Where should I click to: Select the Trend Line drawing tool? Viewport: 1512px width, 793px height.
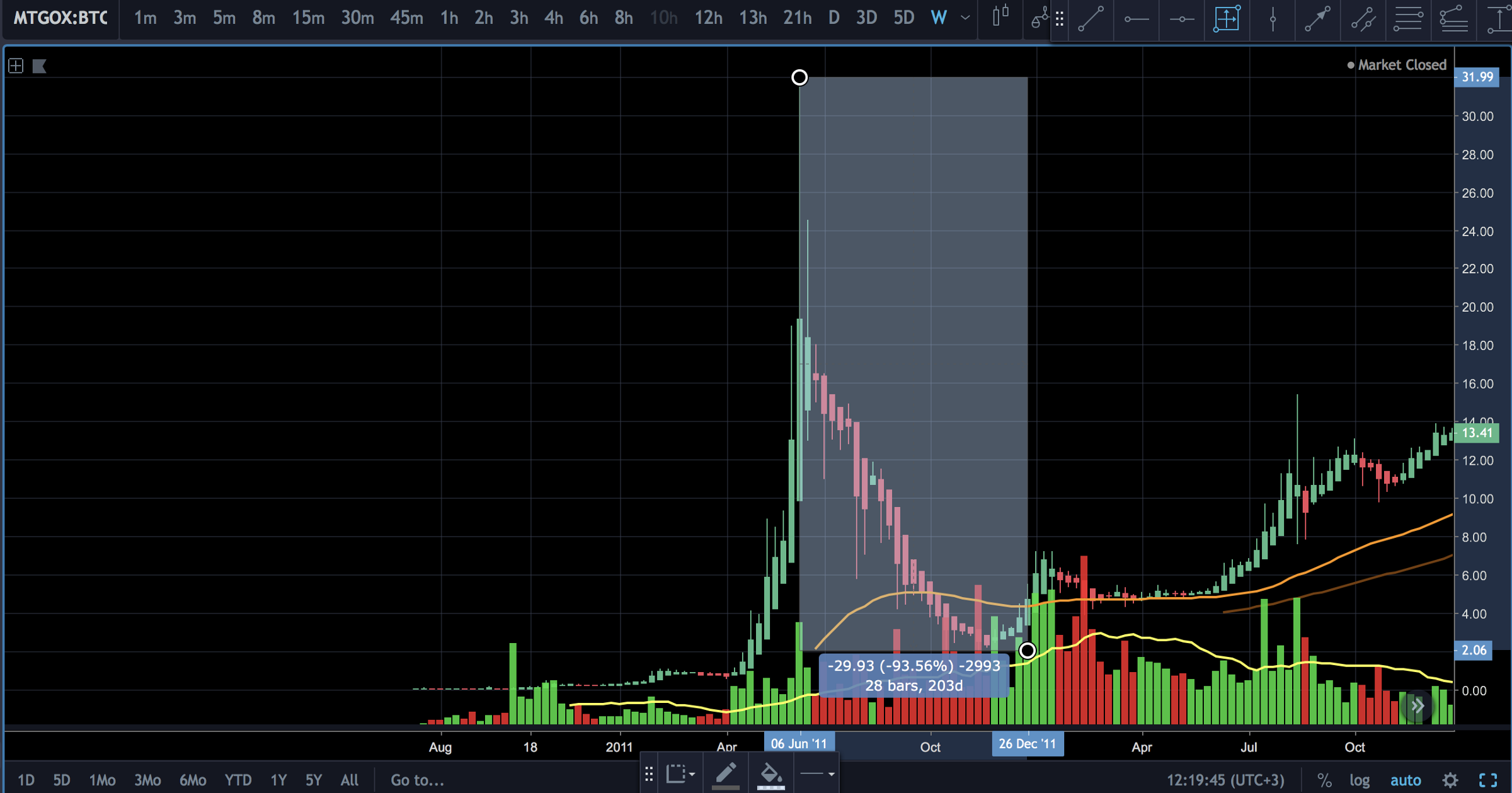(x=1091, y=18)
